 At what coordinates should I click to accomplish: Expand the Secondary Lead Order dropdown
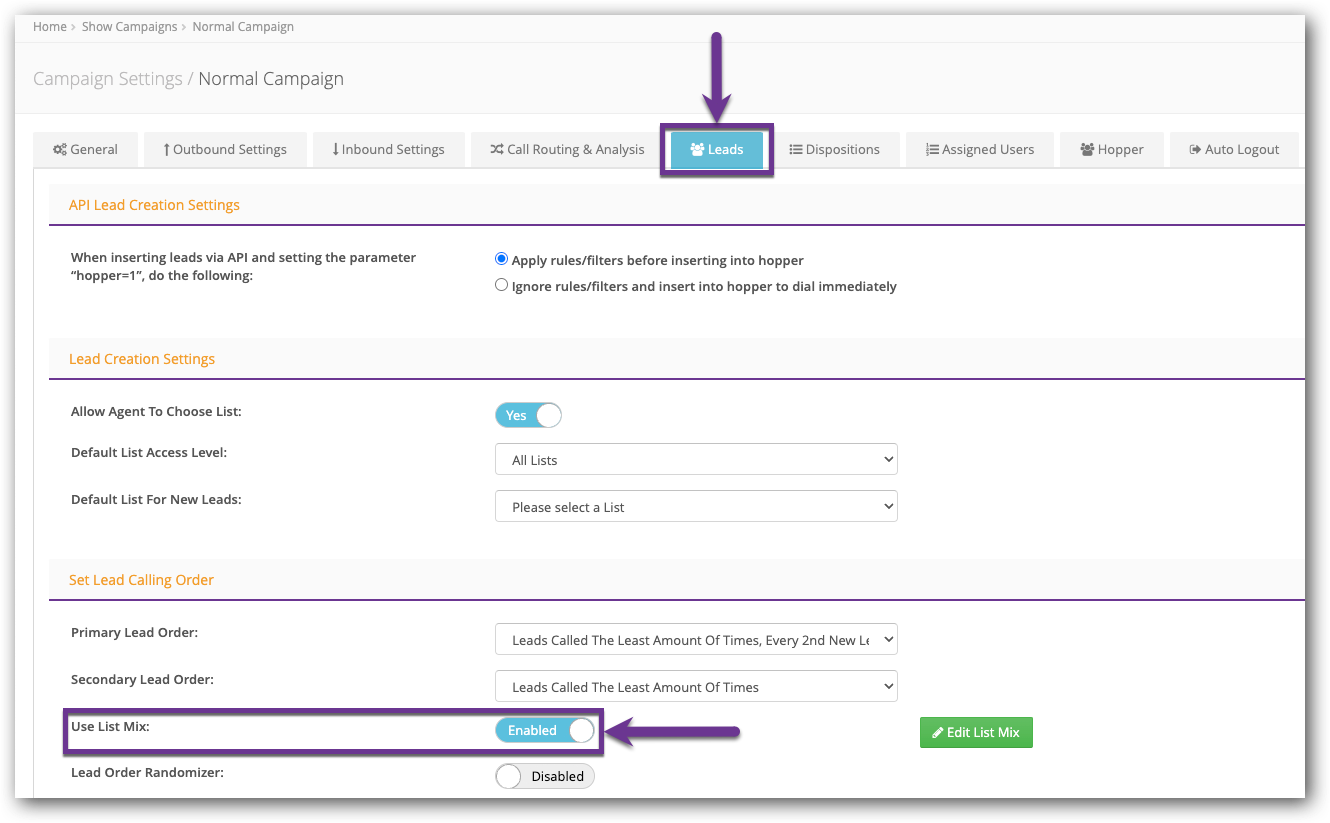click(x=696, y=687)
